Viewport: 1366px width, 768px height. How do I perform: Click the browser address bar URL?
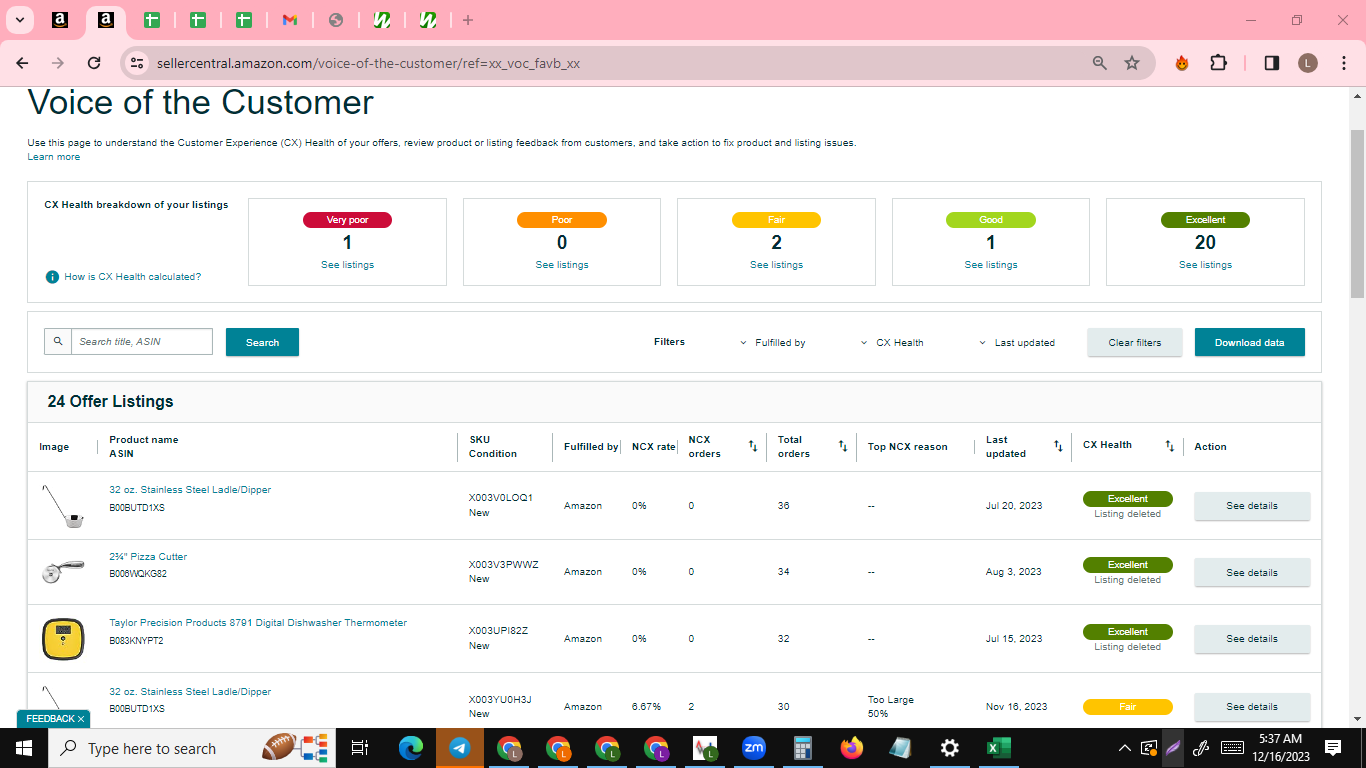point(368,63)
